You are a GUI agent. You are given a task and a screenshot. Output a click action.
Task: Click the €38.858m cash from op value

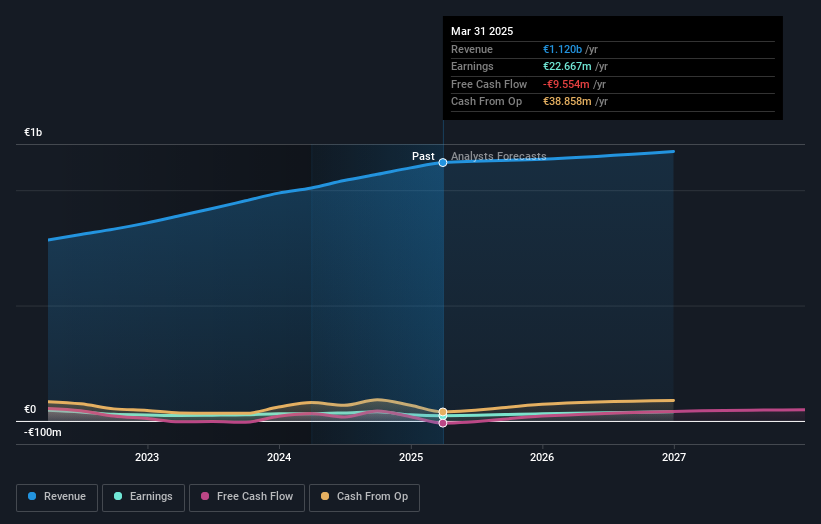pos(567,102)
